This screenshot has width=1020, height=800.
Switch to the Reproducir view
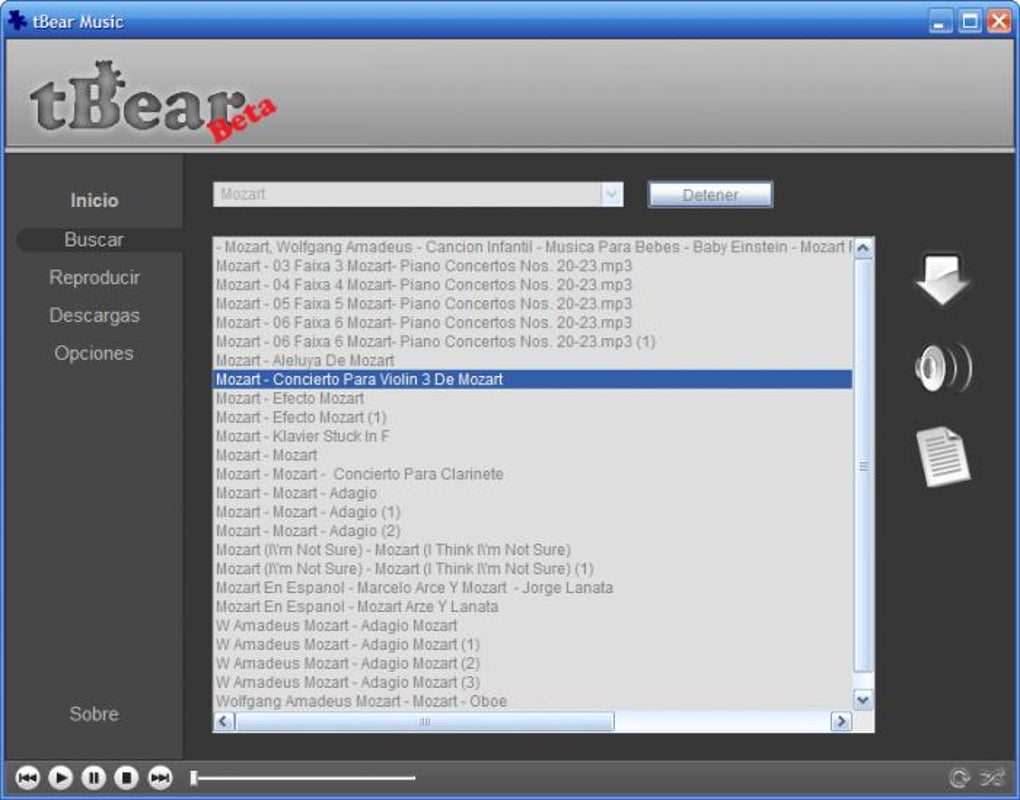click(x=93, y=277)
